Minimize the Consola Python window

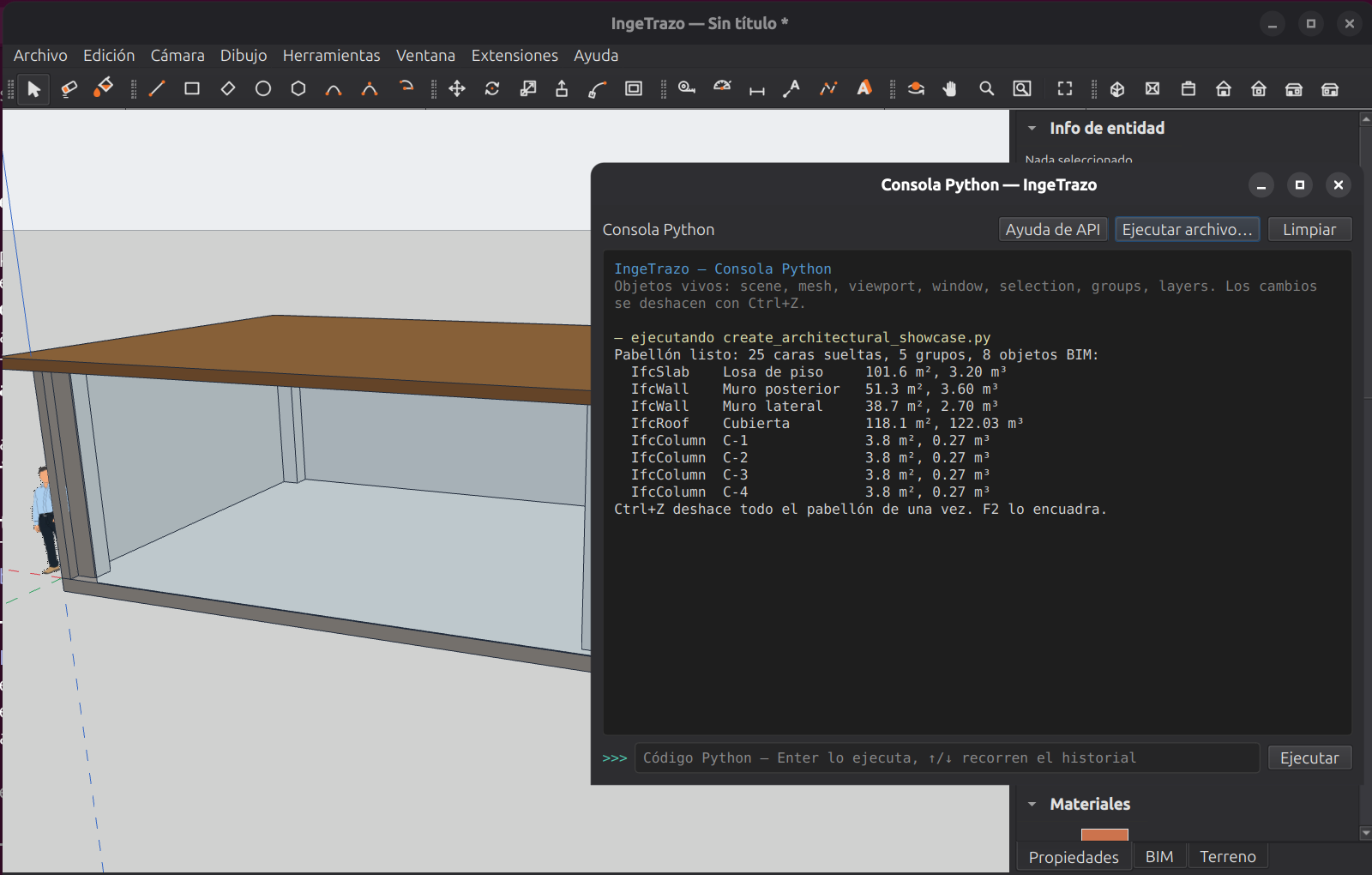click(1261, 185)
